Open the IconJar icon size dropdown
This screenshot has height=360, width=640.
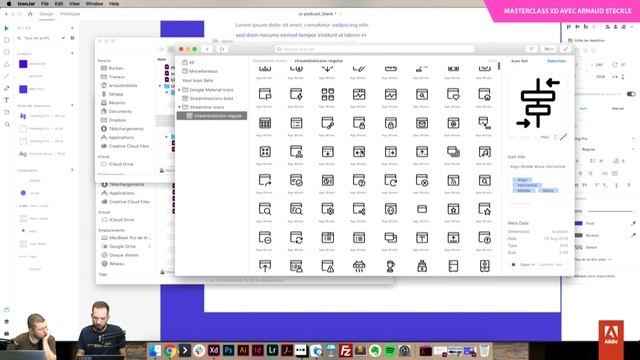pos(549,49)
